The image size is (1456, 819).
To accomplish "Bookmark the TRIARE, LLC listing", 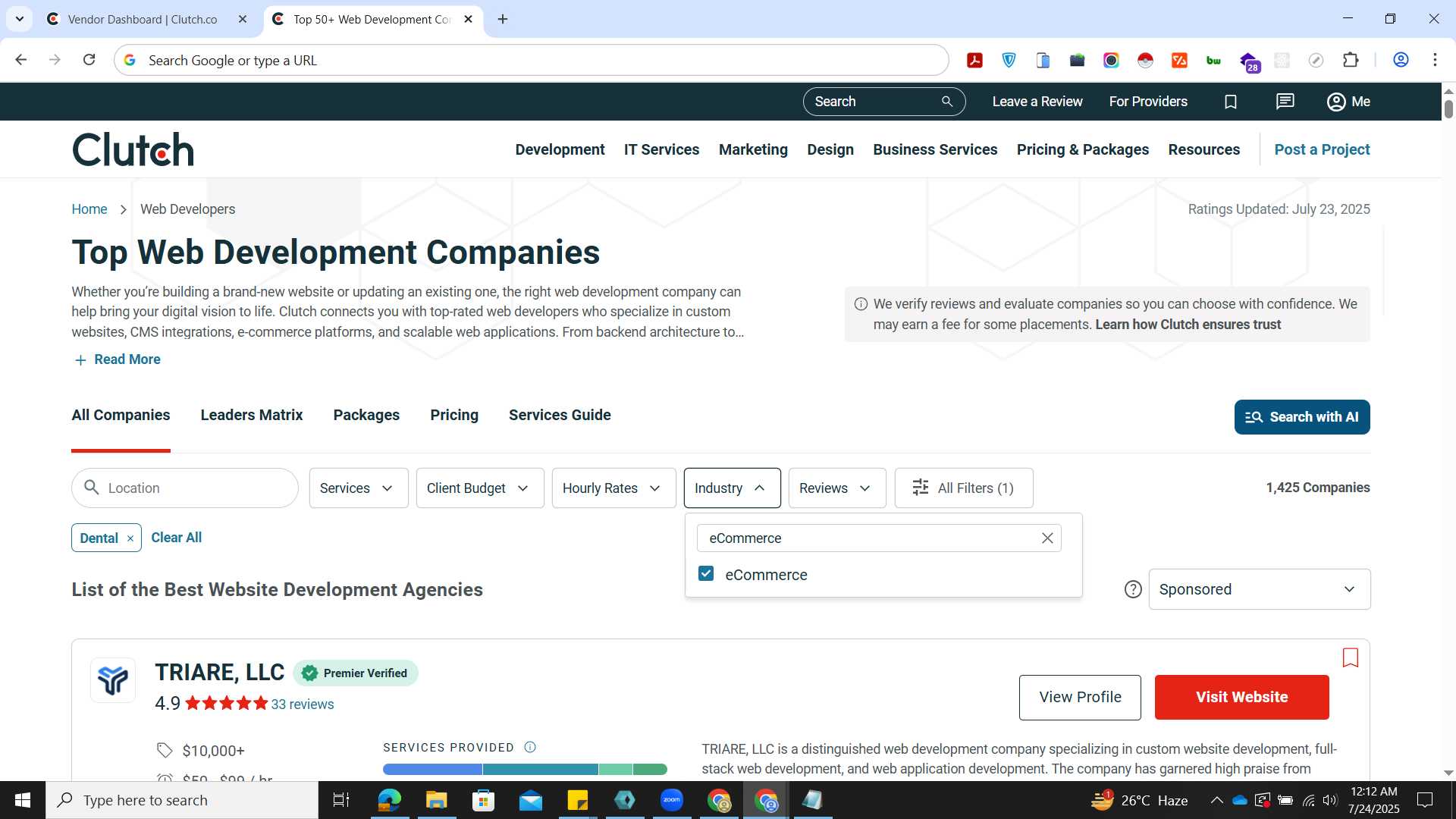I will point(1351,657).
